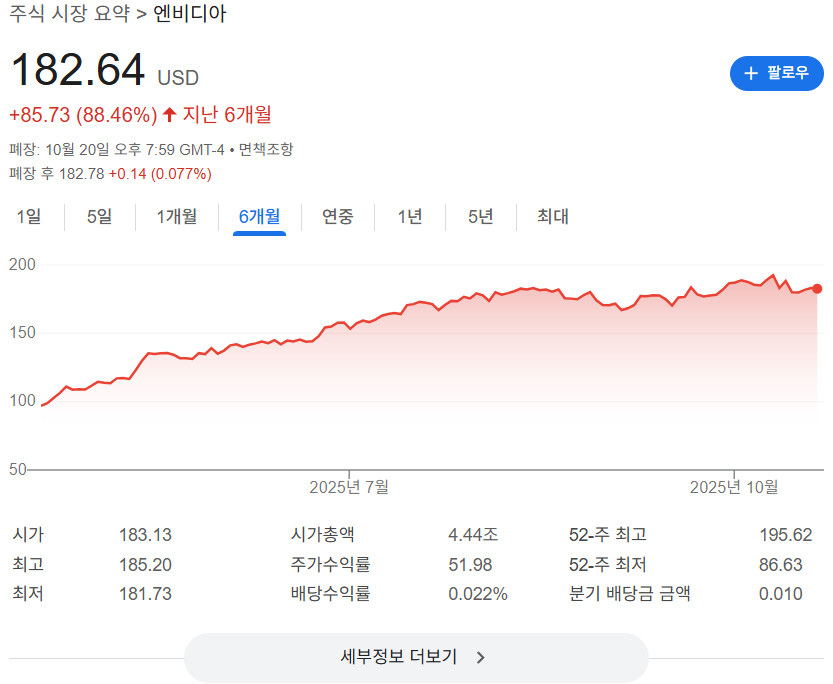Click the 시가총액 market cap label

322,535
